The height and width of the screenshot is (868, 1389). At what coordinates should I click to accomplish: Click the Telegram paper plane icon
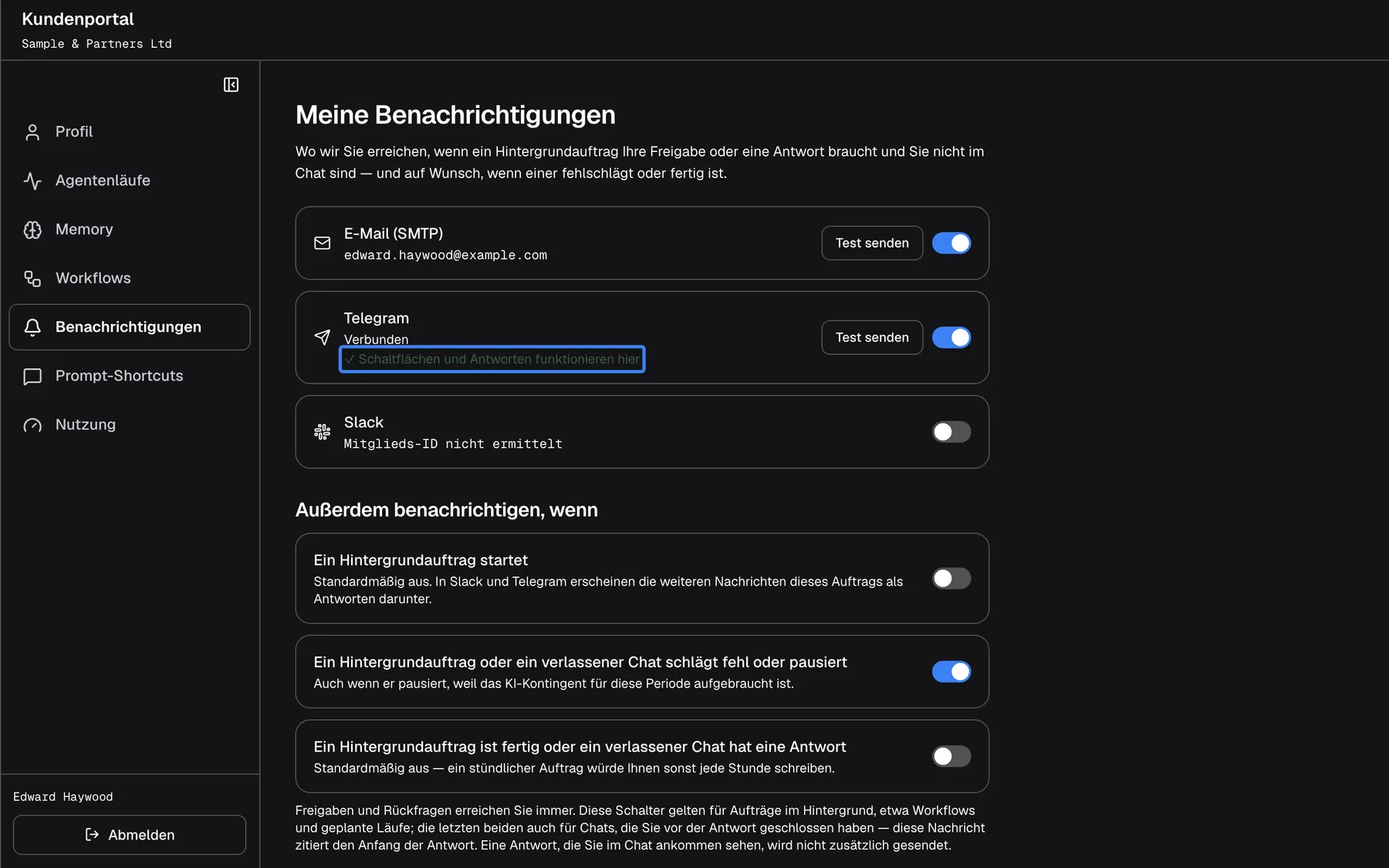(323, 337)
